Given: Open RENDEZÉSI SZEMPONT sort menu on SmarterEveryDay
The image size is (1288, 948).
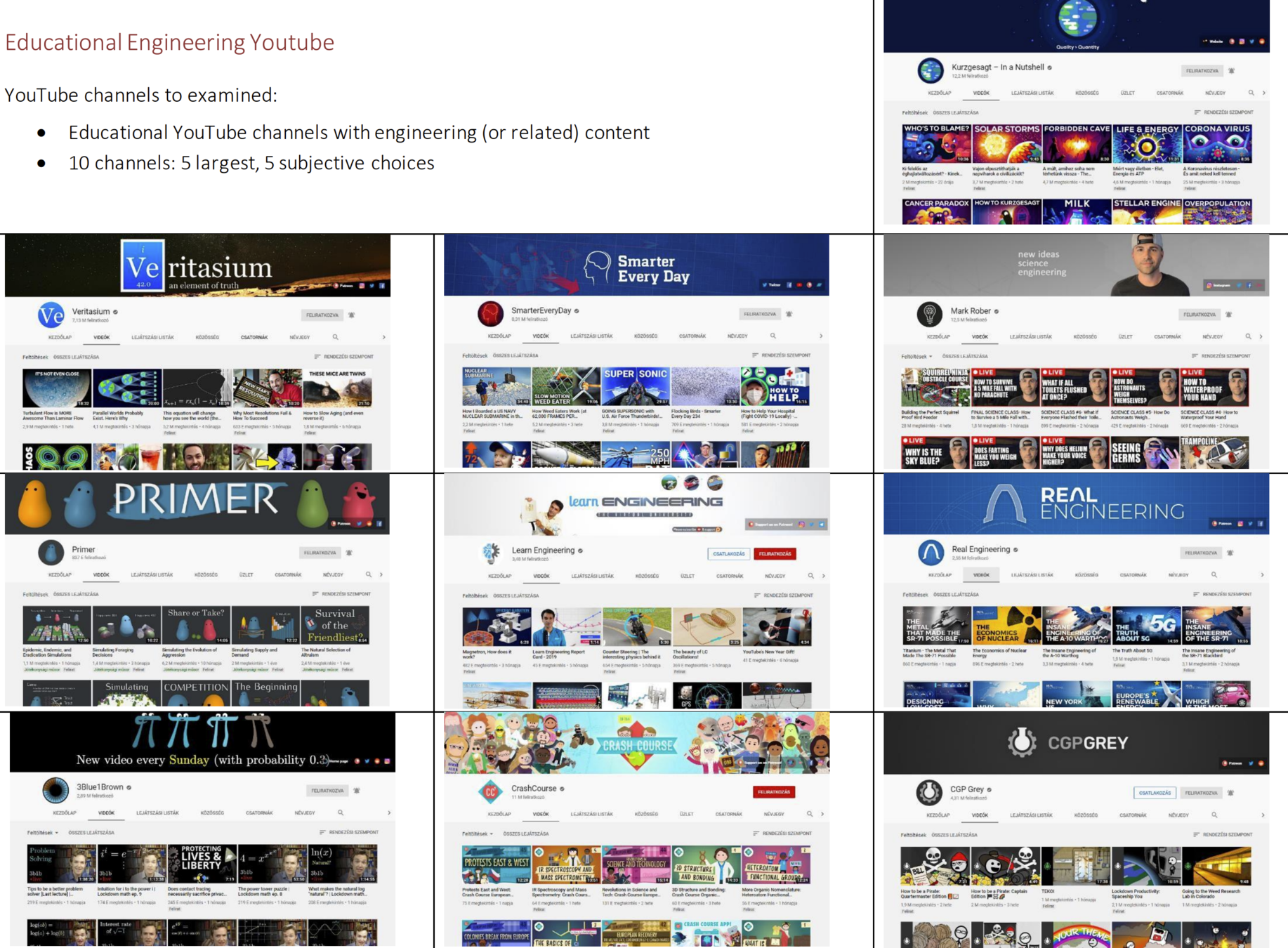Looking at the screenshot, I should point(781,355).
